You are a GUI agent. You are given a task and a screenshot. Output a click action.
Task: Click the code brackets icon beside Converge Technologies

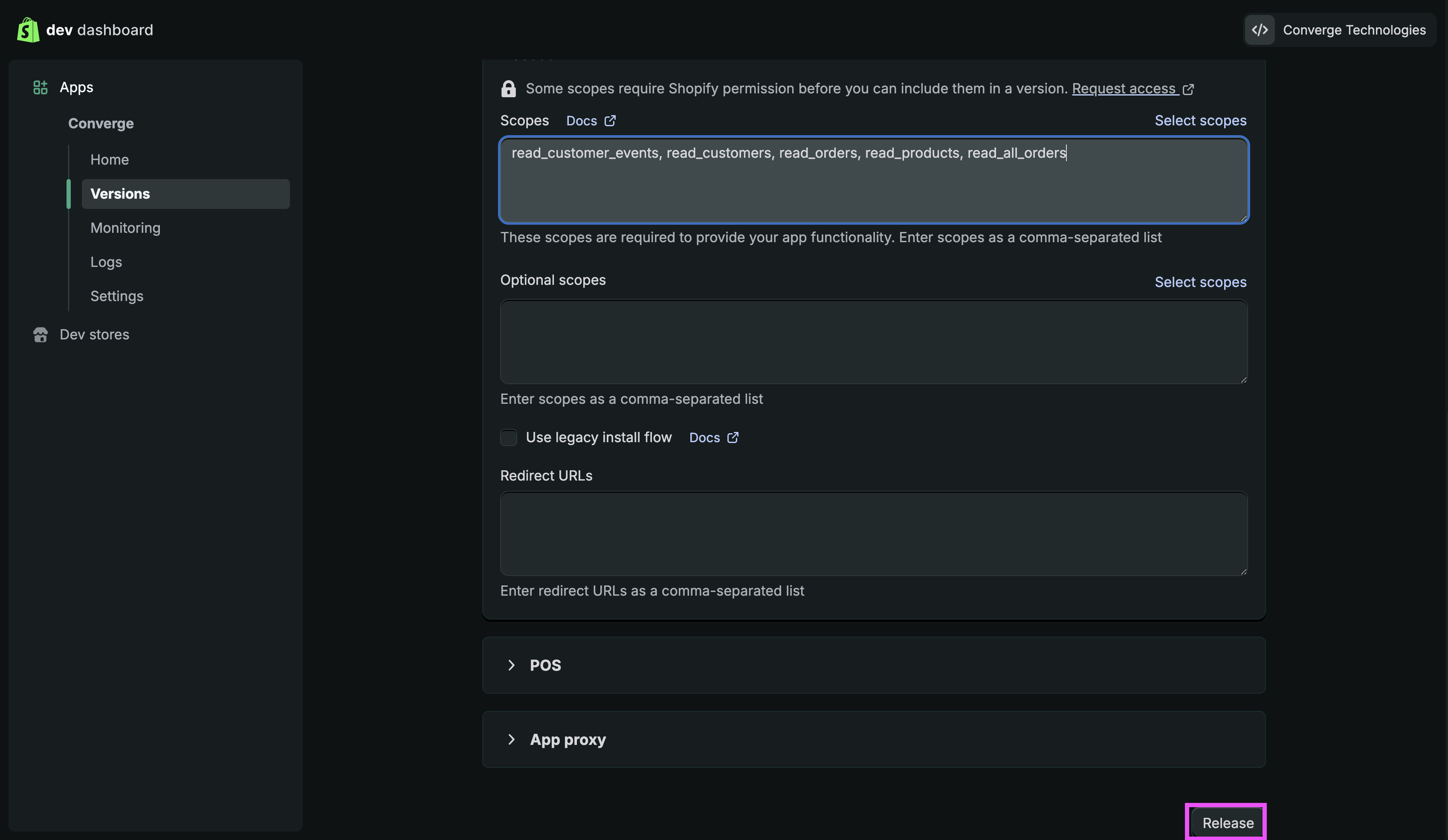coord(1260,30)
